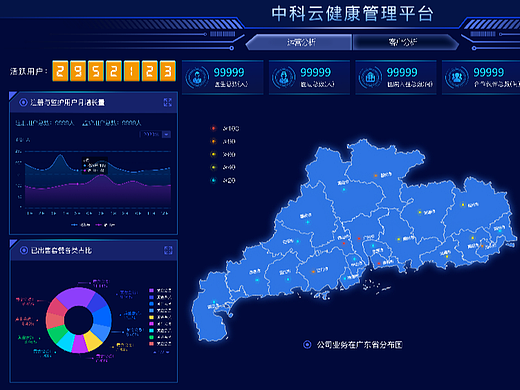Click the donut chart panel title text
Image resolution: width=520 pixels, height=390 pixels.
tap(61, 250)
